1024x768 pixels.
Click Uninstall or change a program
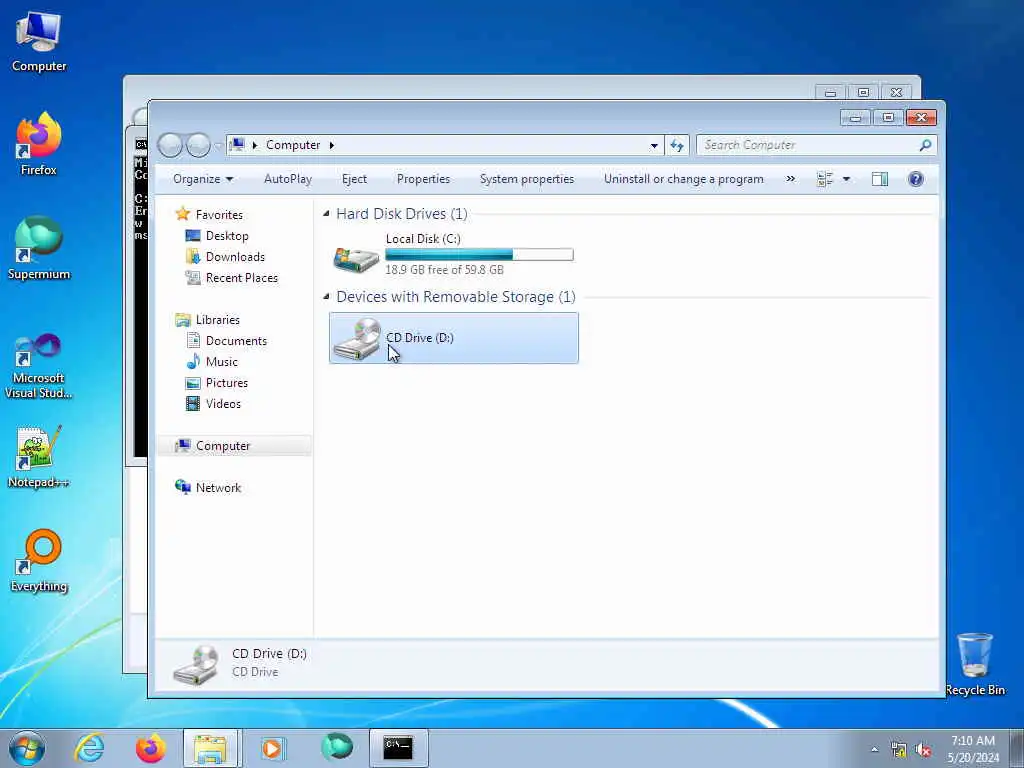[683, 179]
